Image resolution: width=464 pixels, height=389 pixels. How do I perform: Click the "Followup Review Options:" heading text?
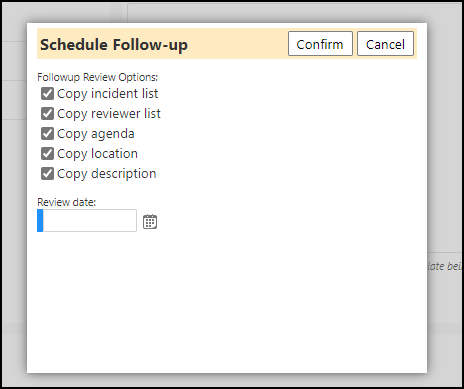[x=97, y=77]
